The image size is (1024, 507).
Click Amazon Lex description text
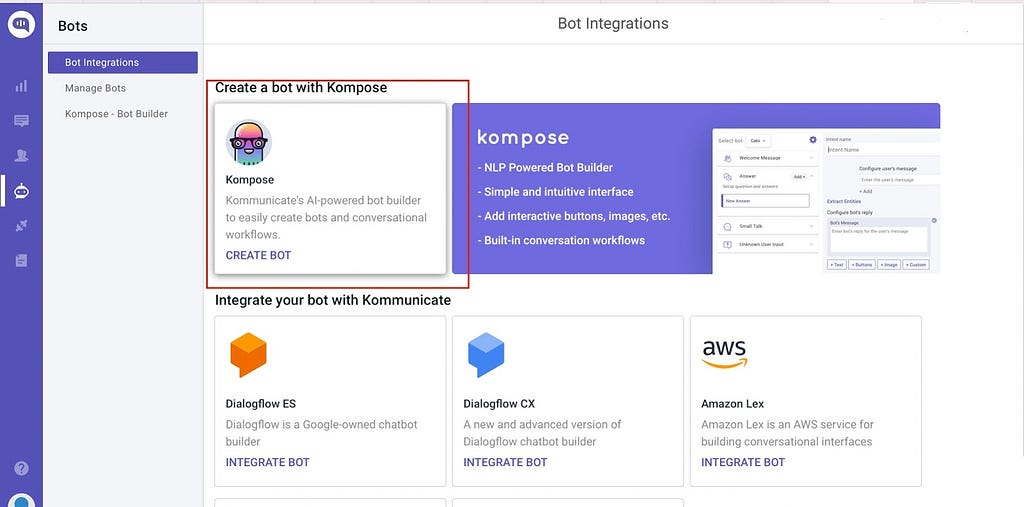787,433
